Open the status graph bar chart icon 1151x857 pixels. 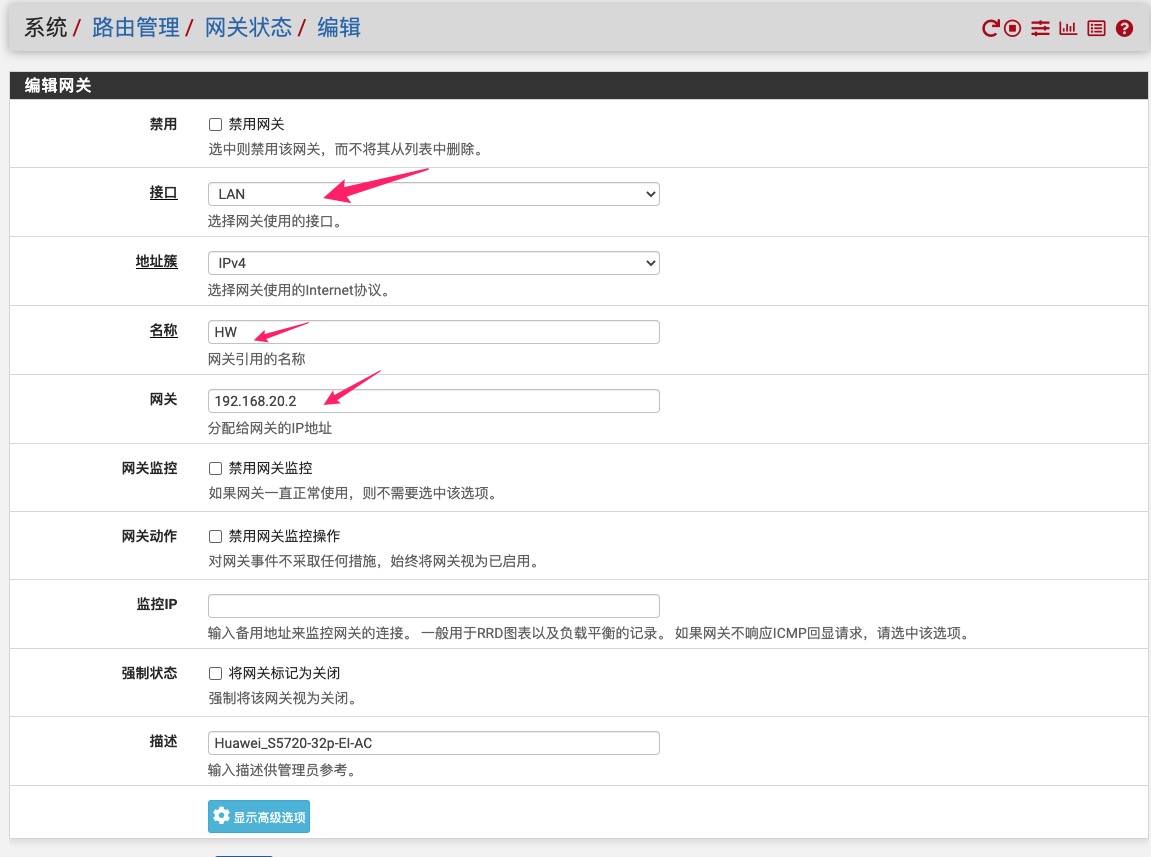[1068, 29]
